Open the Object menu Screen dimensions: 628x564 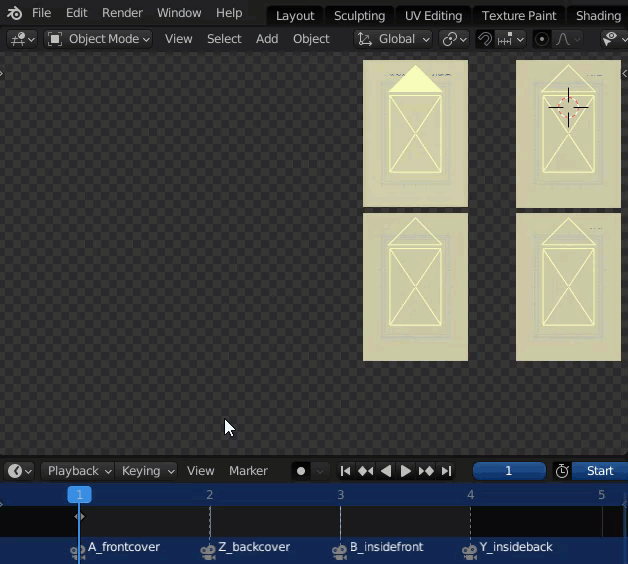[x=311, y=39]
